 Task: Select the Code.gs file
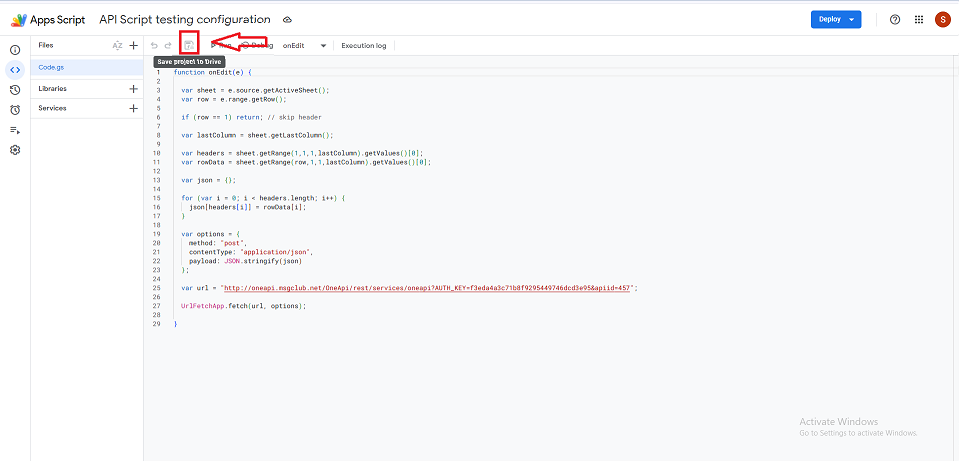click(52, 67)
